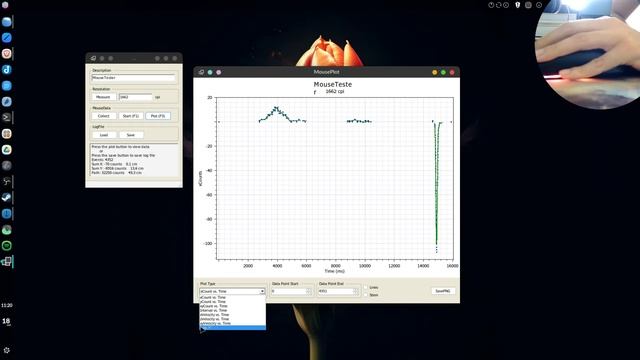The width and height of the screenshot is (640, 360).
Task: Click the dock clock showing 11:20
Action: 7,305
